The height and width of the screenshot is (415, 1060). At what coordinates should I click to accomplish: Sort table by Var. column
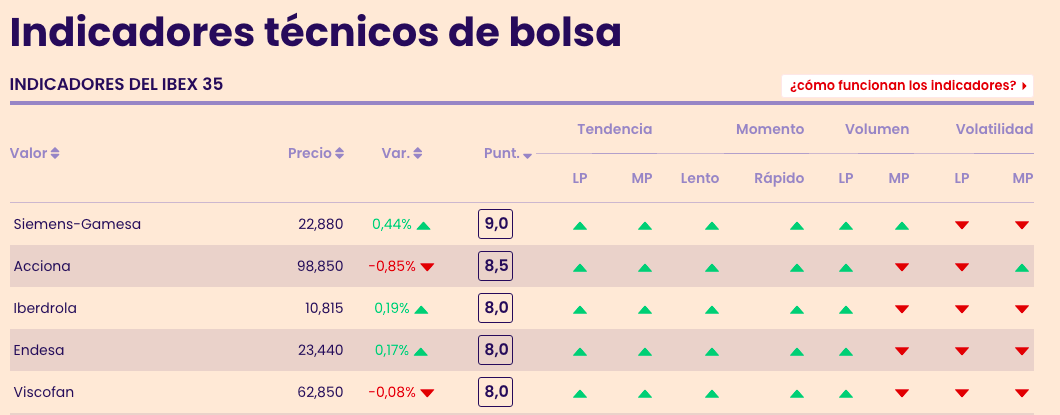402,153
